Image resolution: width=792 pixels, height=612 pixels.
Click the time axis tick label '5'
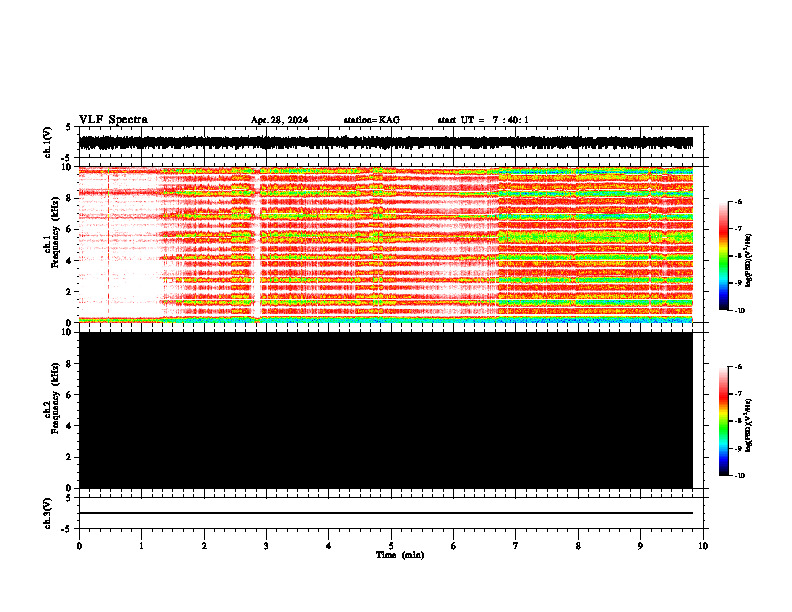point(391,546)
